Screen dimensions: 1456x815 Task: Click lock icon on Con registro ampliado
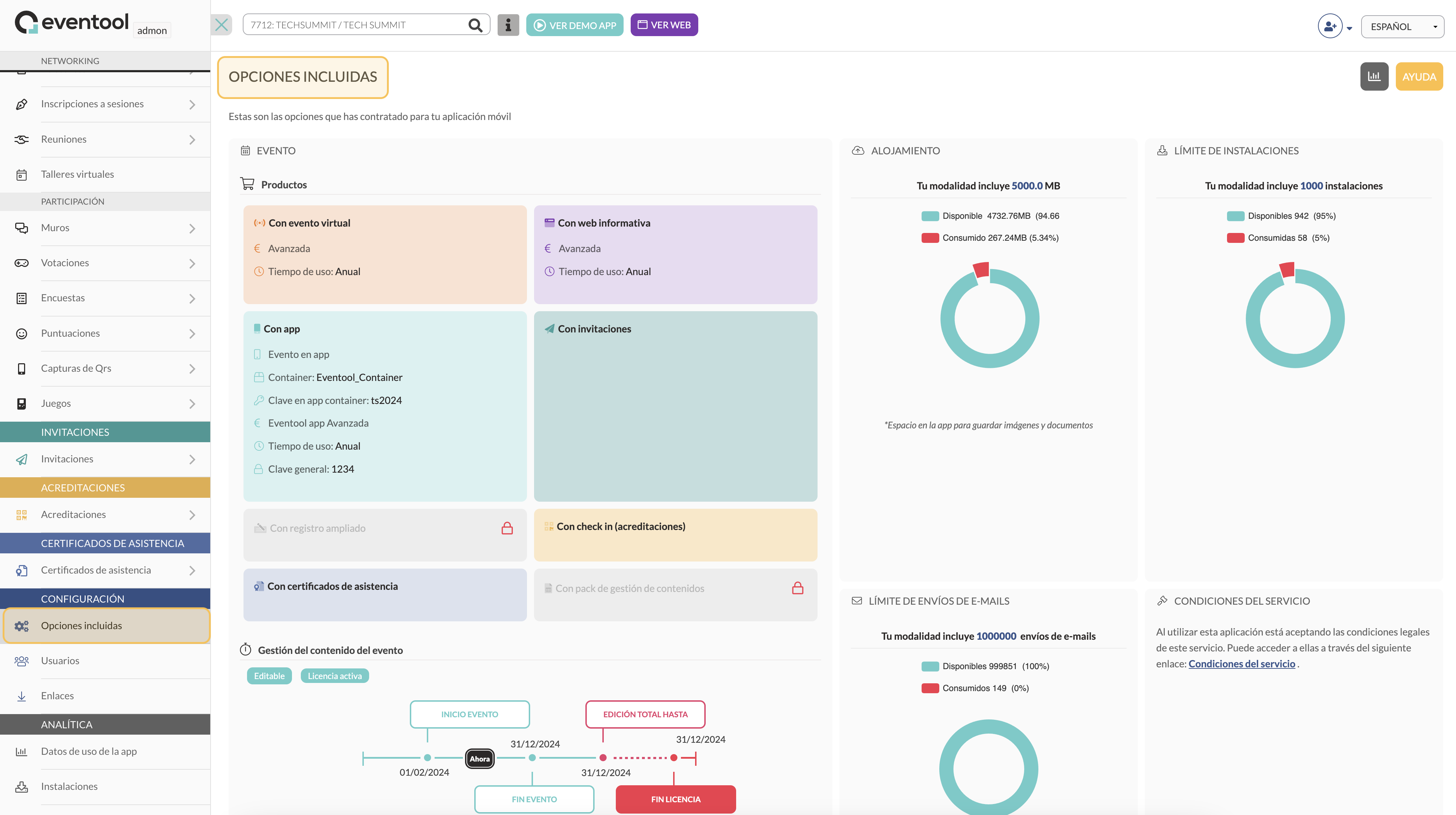coord(507,528)
